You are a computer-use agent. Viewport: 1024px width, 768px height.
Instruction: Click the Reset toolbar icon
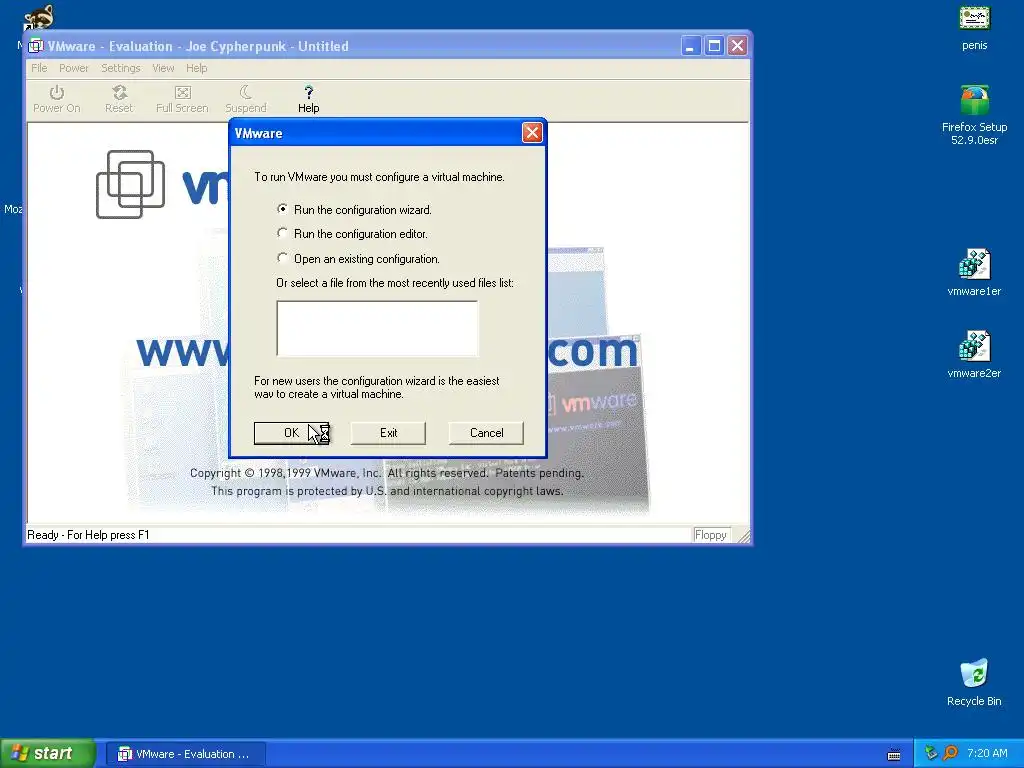click(119, 99)
